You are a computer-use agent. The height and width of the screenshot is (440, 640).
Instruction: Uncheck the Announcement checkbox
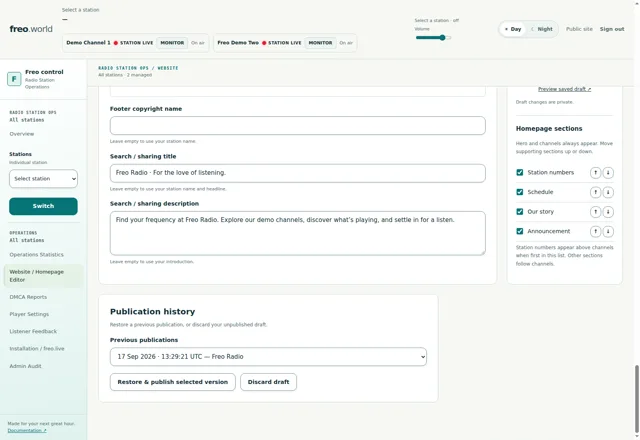[x=520, y=231]
